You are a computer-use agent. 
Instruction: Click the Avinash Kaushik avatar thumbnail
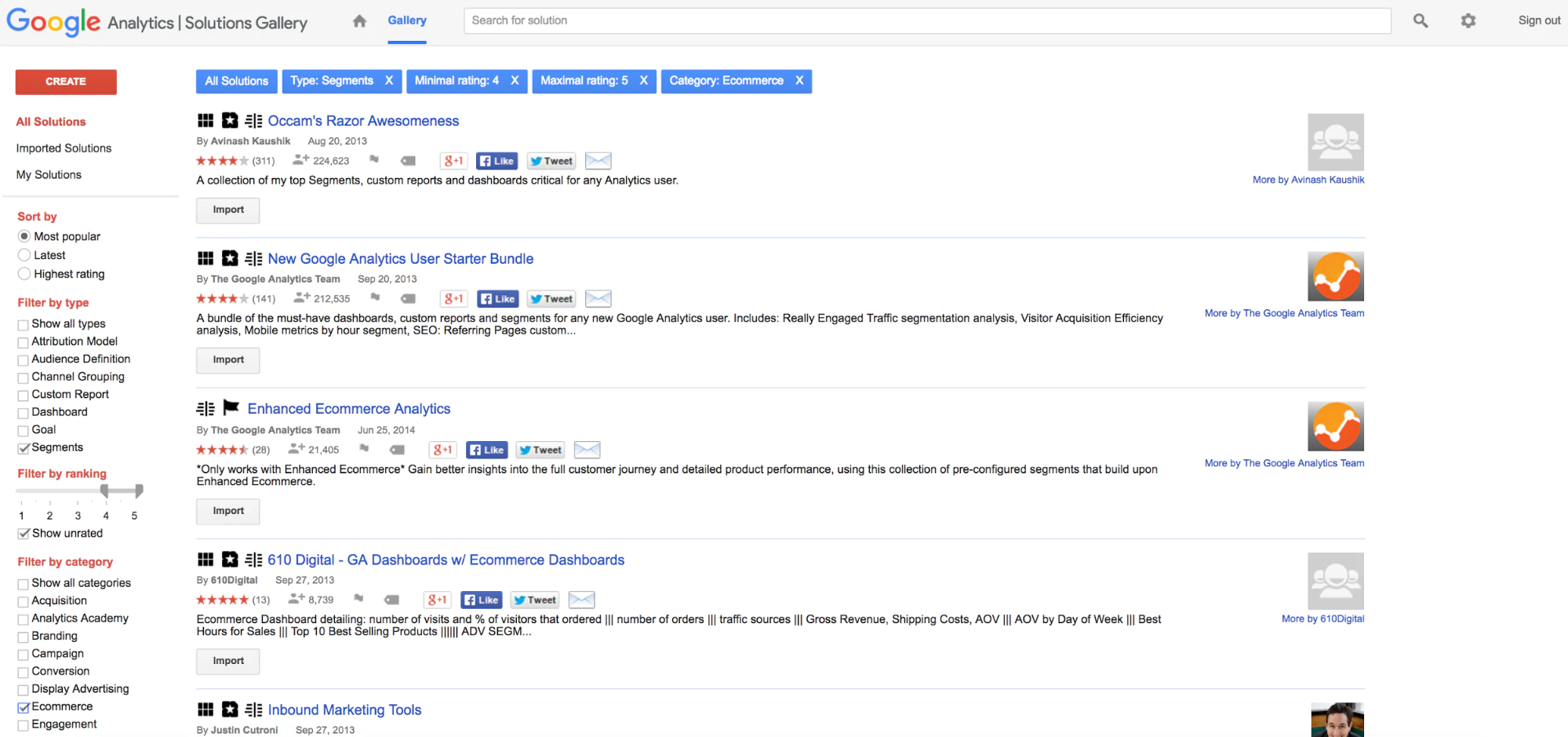pos(1336,142)
